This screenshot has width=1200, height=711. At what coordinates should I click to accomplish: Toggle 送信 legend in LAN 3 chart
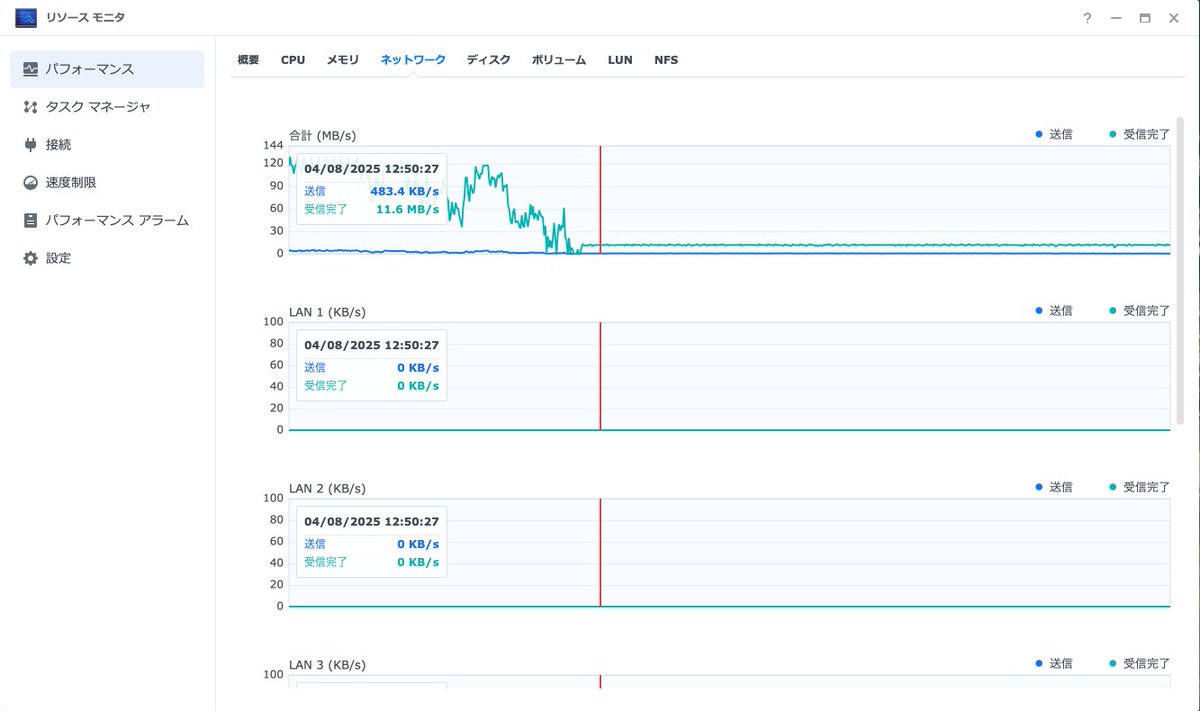1054,664
